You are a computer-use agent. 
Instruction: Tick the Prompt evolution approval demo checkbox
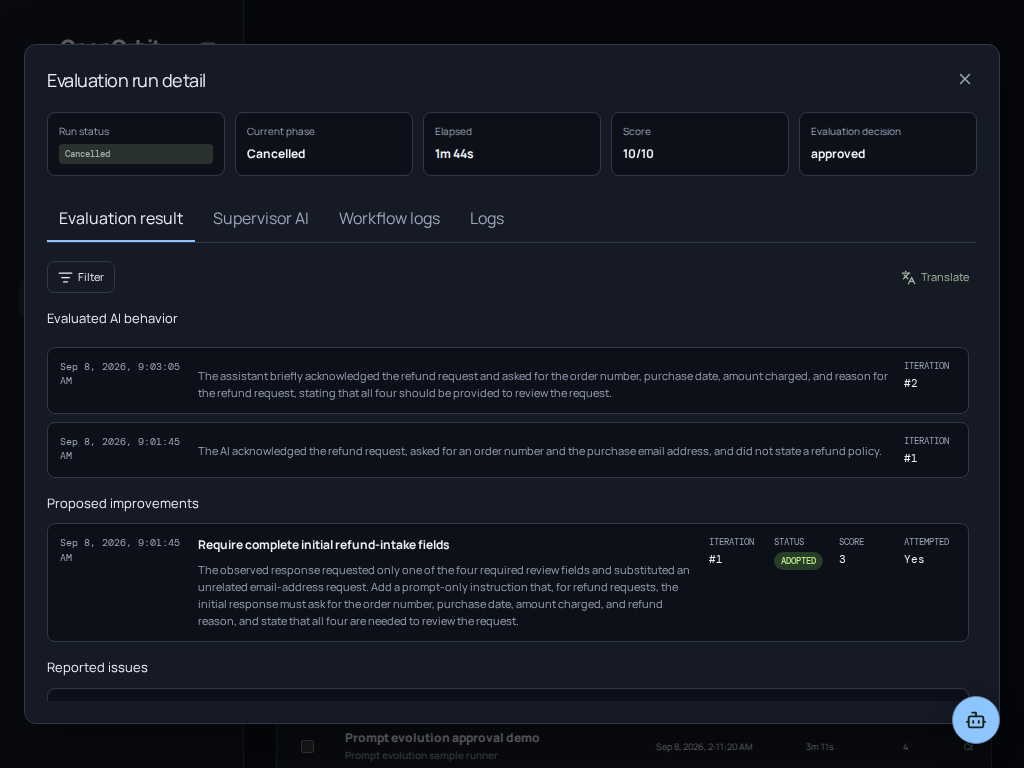308,746
